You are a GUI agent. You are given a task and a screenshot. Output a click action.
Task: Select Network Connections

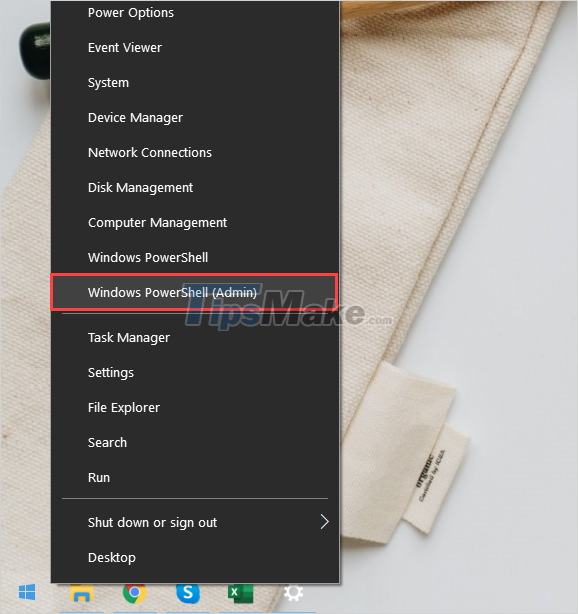click(195, 152)
